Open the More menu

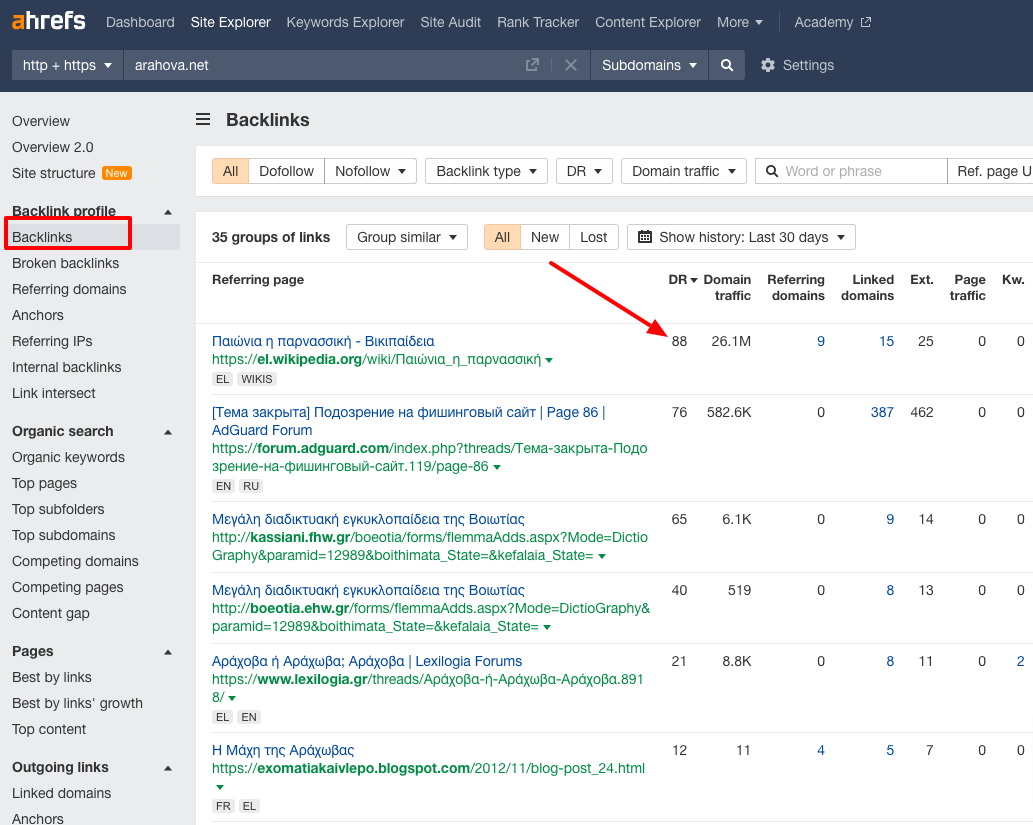pos(739,22)
